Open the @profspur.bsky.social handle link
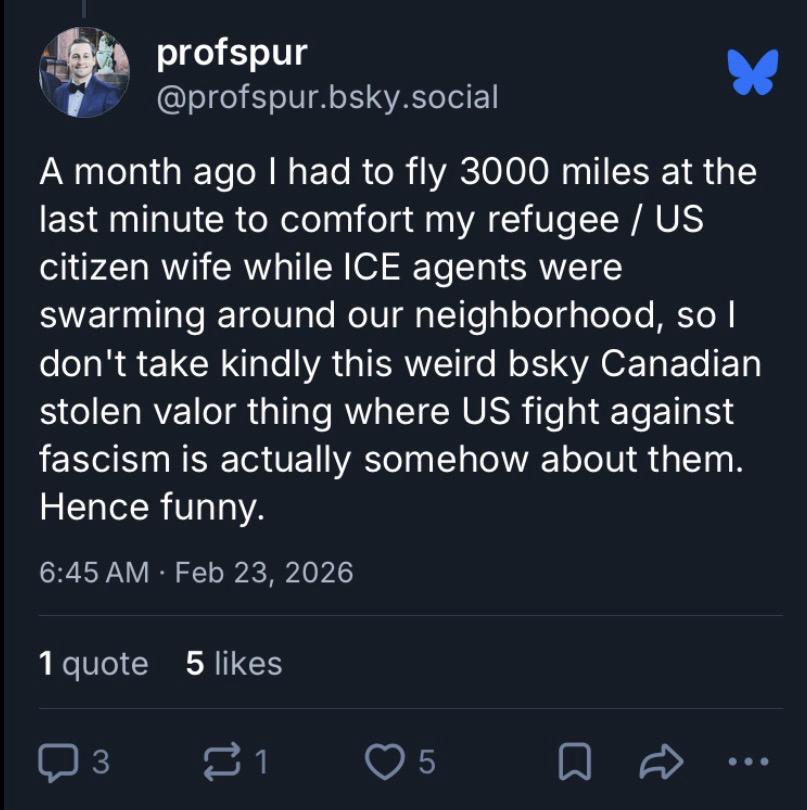The width and height of the screenshot is (807, 810). tap(327, 97)
